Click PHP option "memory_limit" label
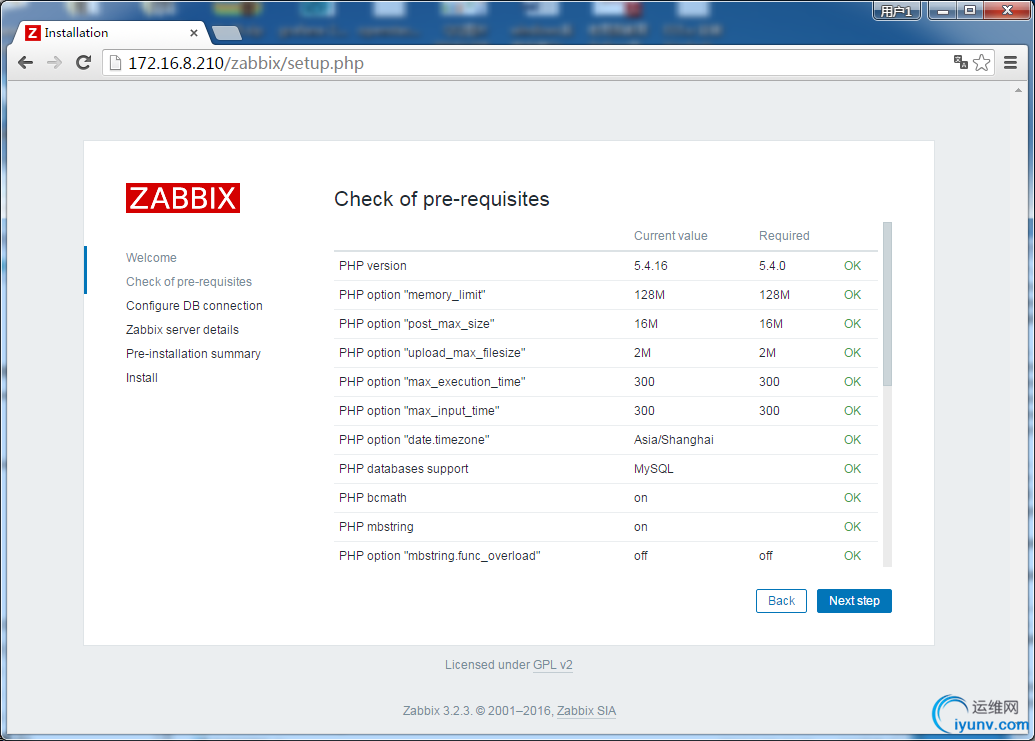 click(413, 295)
